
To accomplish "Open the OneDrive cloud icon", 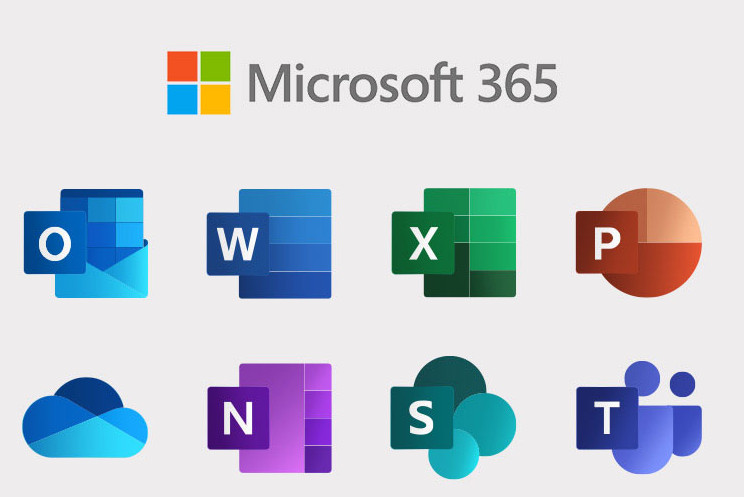I will pos(85,418).
